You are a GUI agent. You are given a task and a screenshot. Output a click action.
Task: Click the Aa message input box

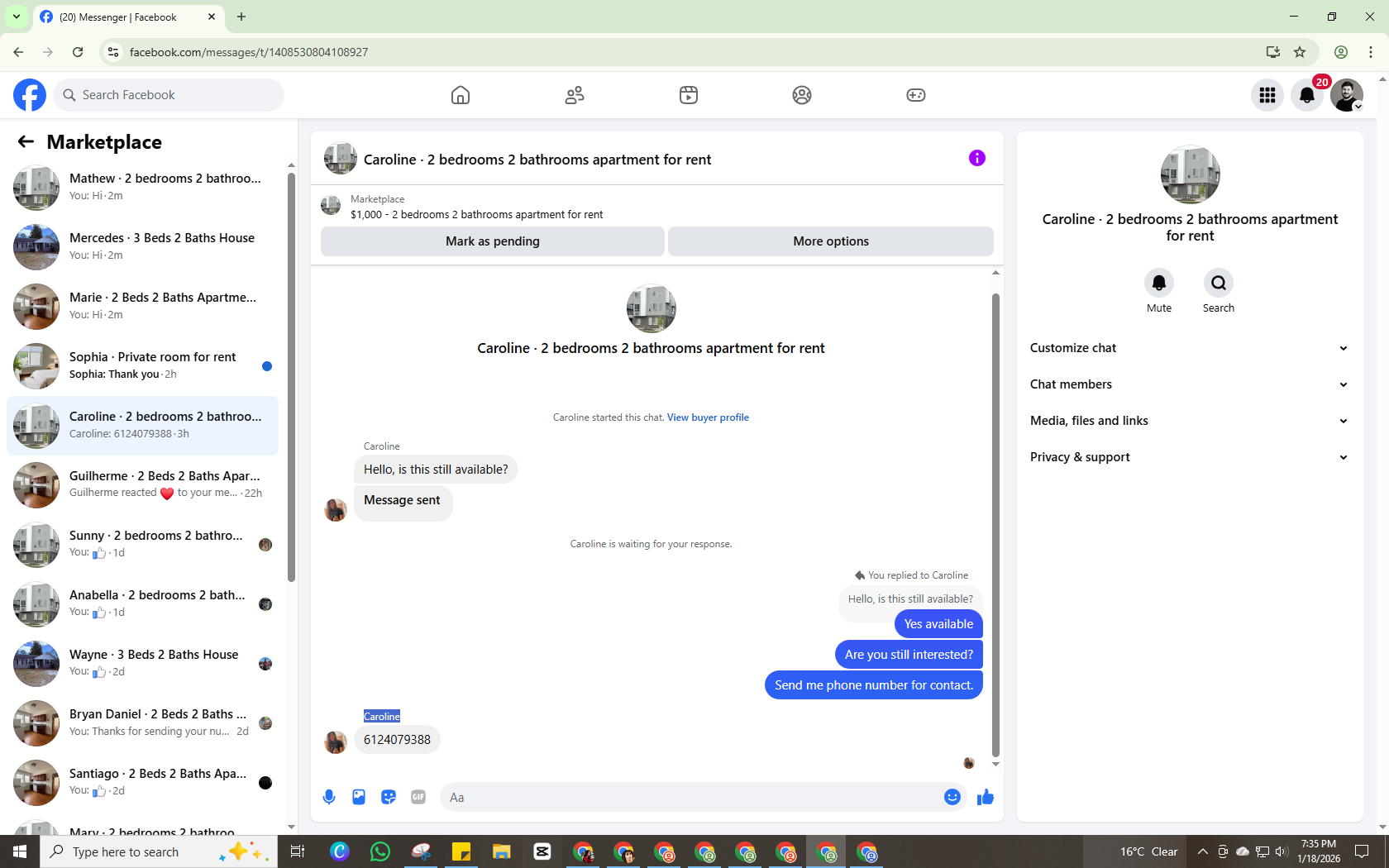[x=690, y=797]
